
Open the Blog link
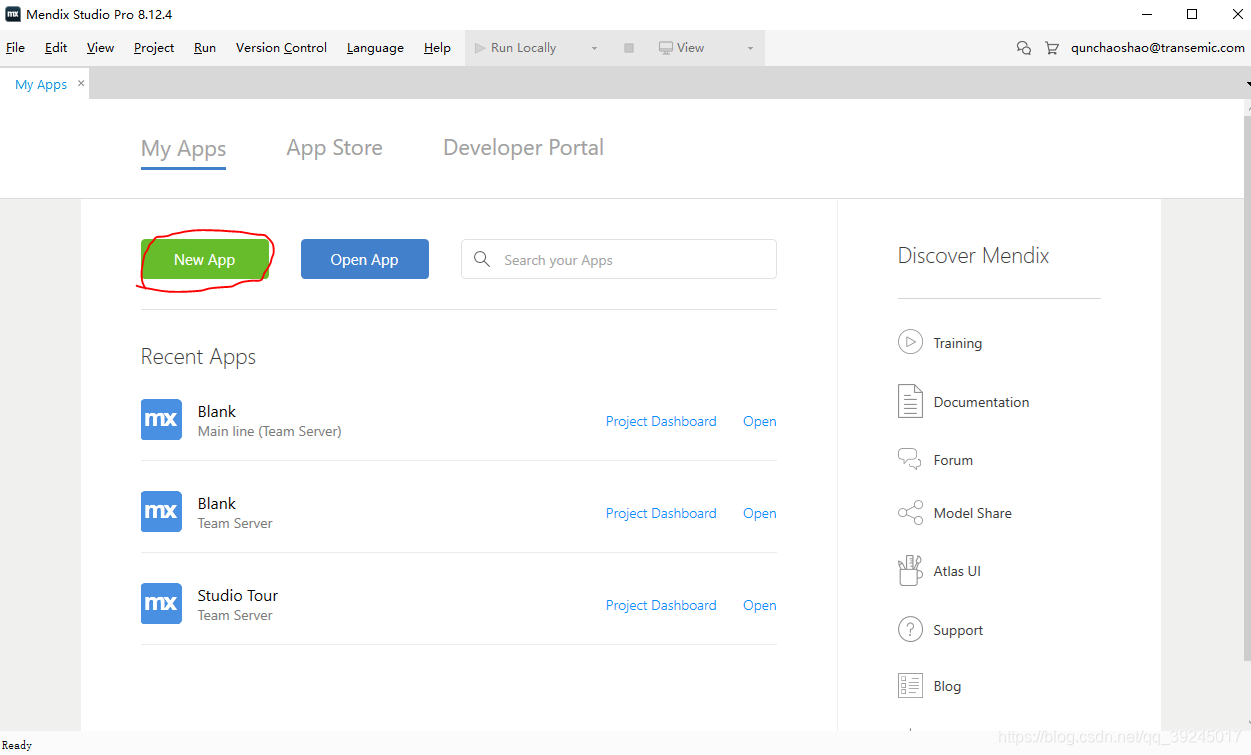click(947, 686)
